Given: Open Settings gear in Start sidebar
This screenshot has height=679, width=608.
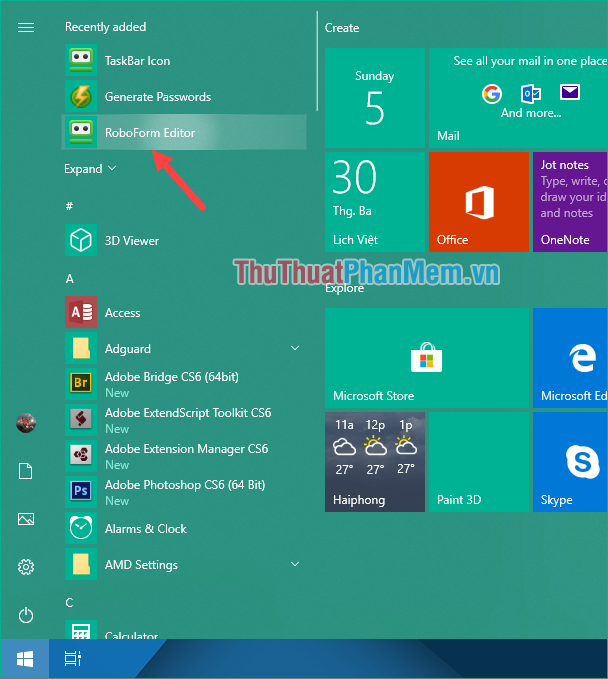Looking at the screenshot, I should point(26,567).
